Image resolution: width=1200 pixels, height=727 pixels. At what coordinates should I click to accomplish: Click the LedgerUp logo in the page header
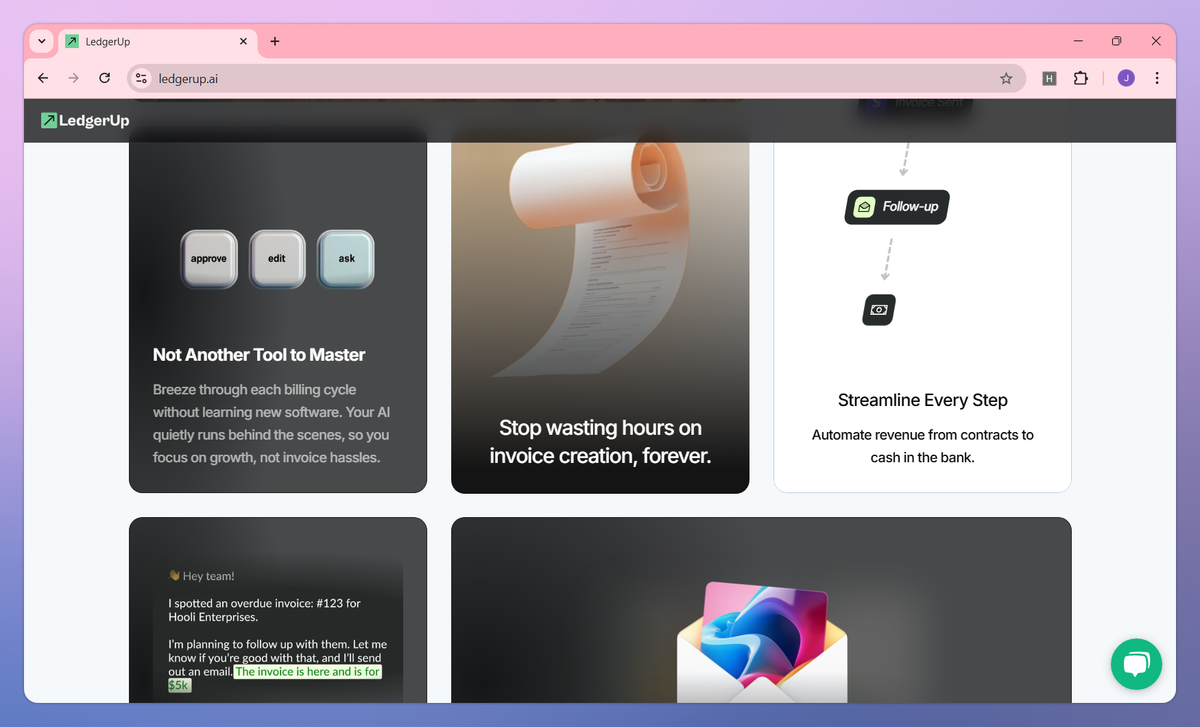point(83,120)
